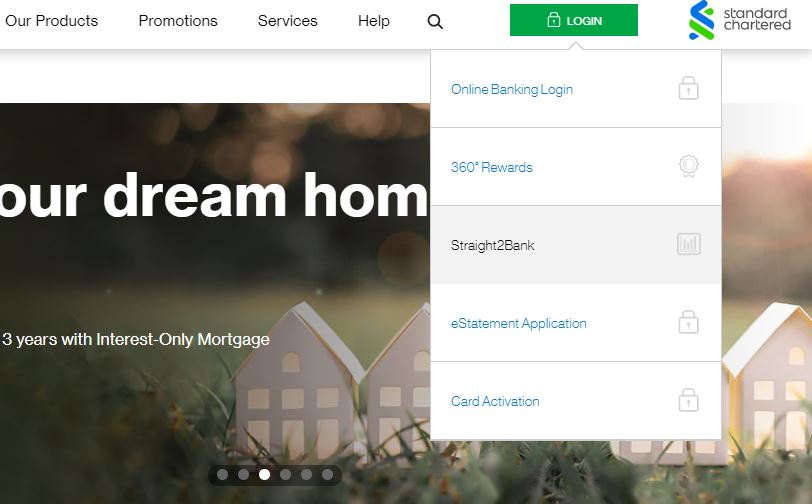
Task: Click lock icon beside Card Activation
Action: click(688, 401)
